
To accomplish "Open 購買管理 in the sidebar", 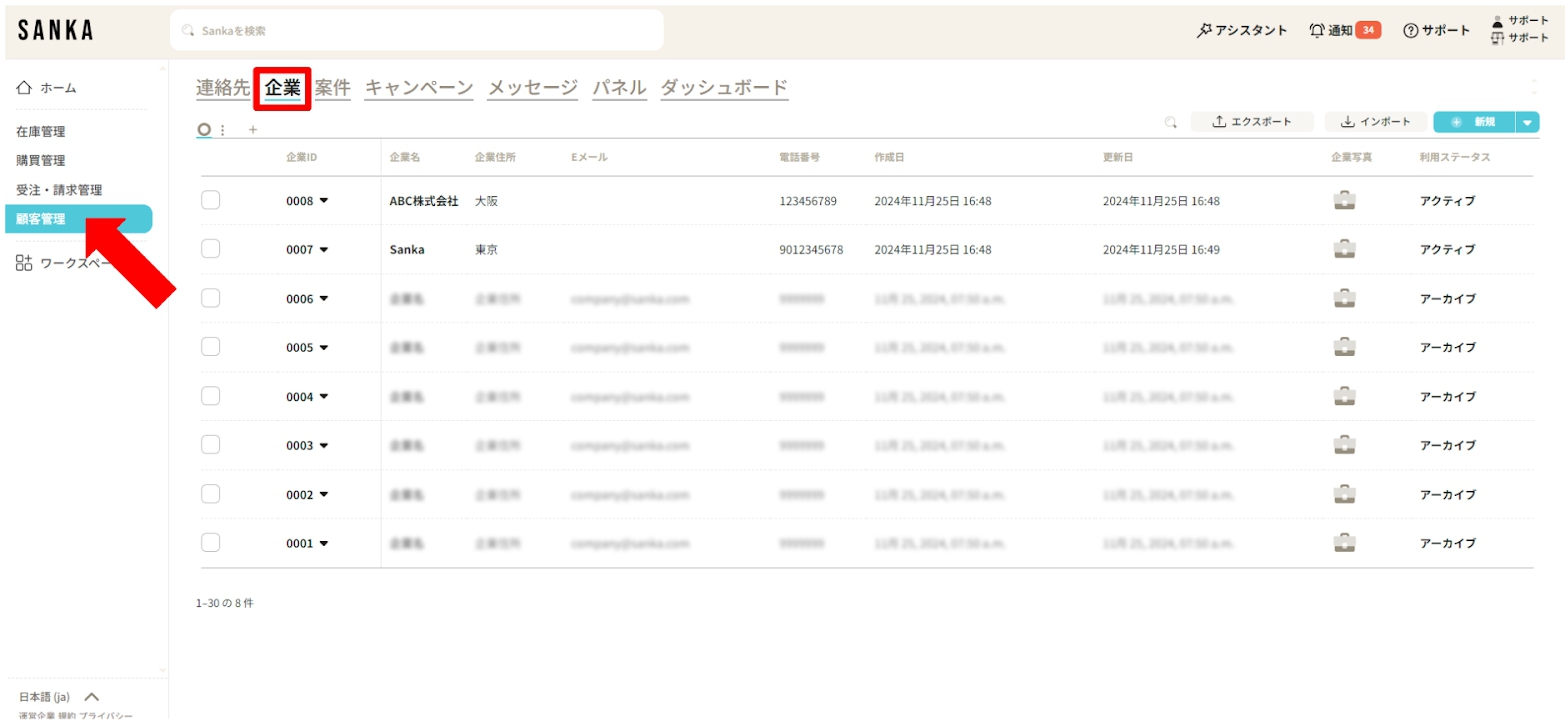I will pyautogui.click(x=41, y=160).
